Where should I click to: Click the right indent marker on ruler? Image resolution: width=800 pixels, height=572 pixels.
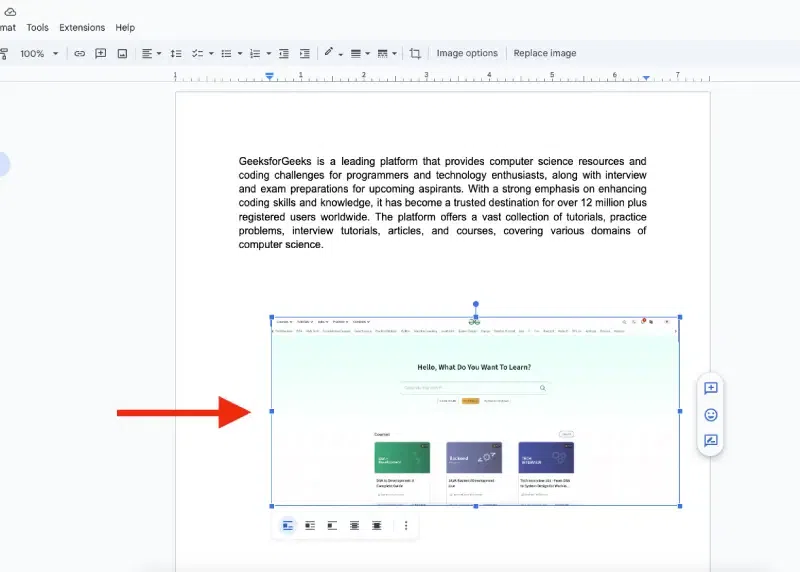646,78
